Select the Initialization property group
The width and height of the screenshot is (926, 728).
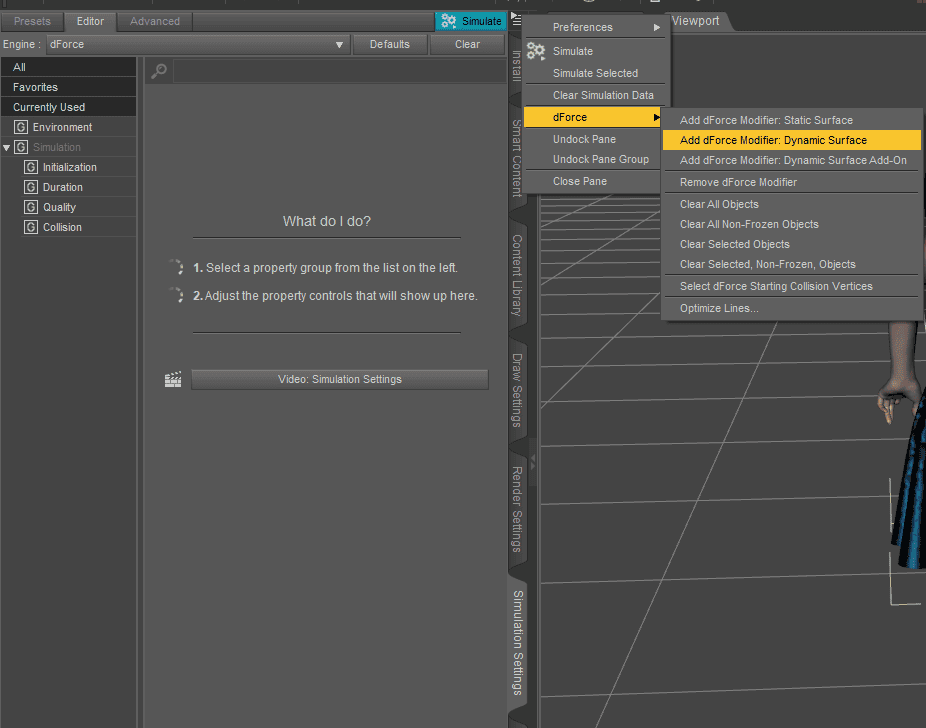pos(69,167)
